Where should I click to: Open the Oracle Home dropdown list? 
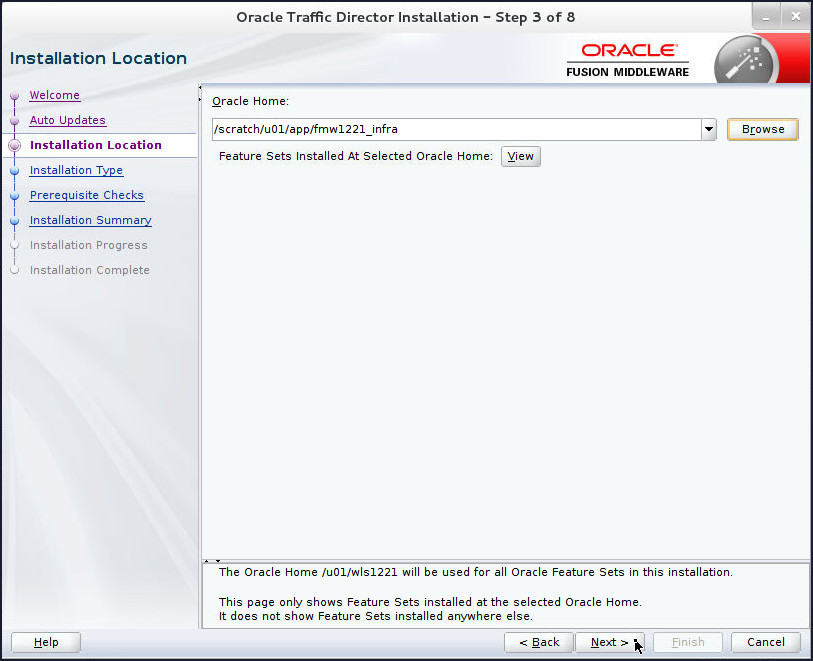pyautogui.click(x=709, y=129)
